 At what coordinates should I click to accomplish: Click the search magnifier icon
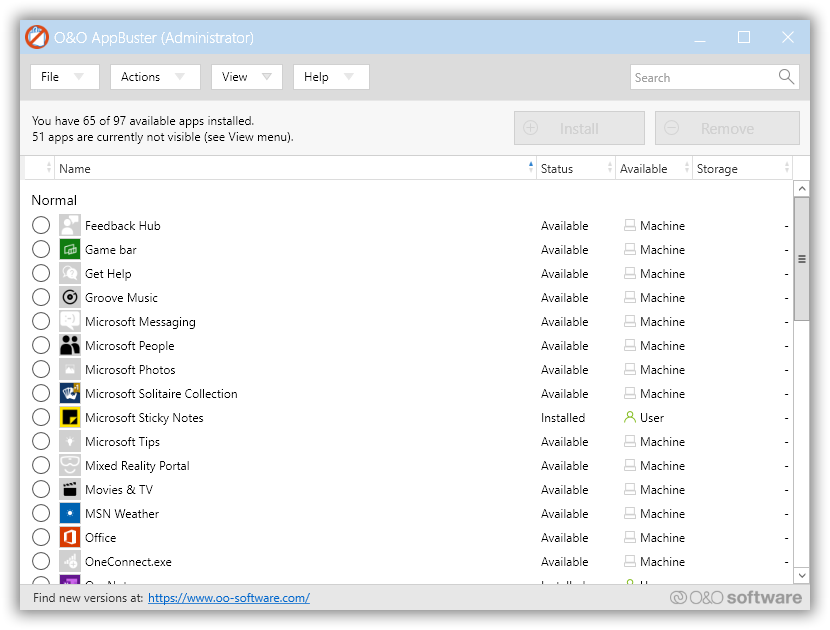(786, 77)
